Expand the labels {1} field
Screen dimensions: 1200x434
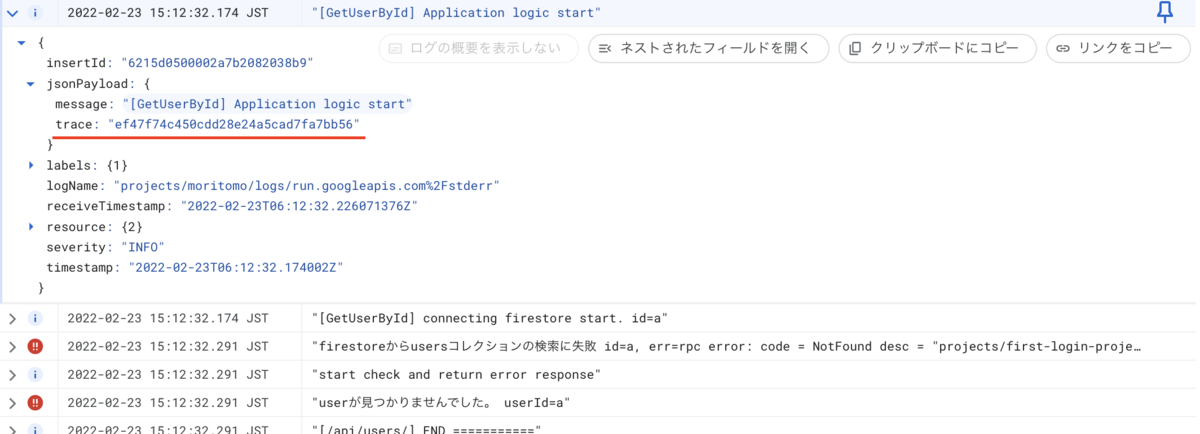[x=30, y=165]
